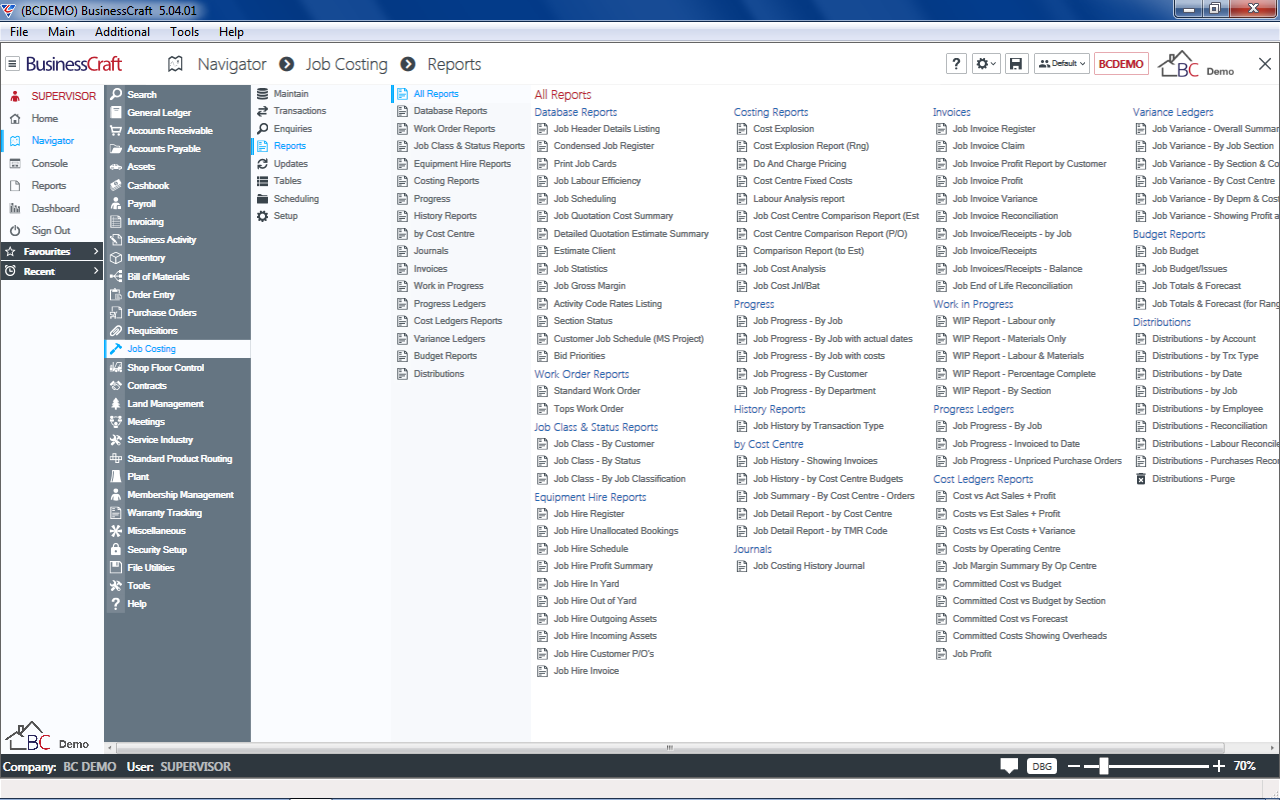Click the zoom in plus button
The height and width of the screenshot is (800, 1280).
click(1218, 766)
